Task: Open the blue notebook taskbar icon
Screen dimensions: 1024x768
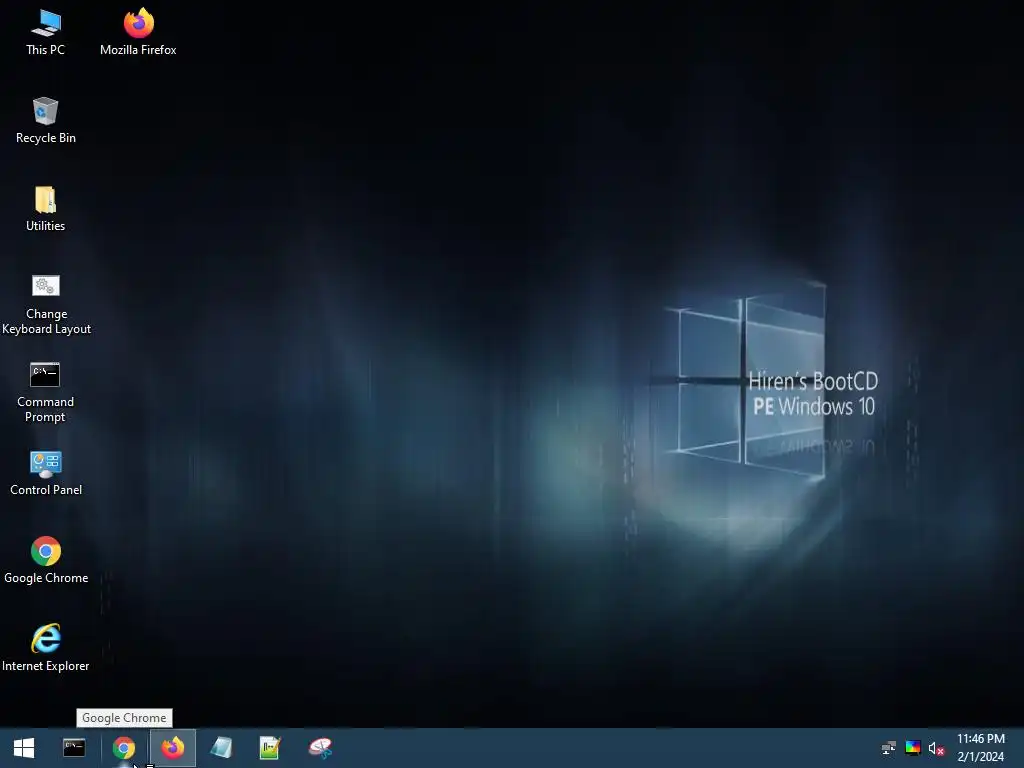Action: point(221,748)
